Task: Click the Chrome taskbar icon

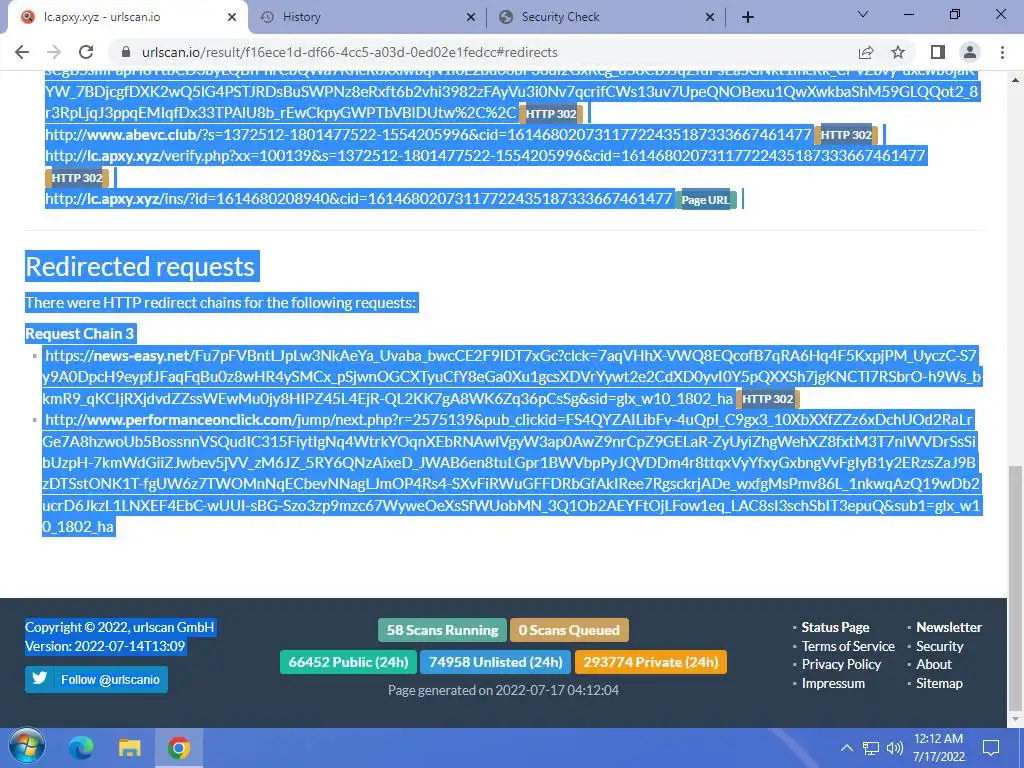Action: (x=178, y=748)
